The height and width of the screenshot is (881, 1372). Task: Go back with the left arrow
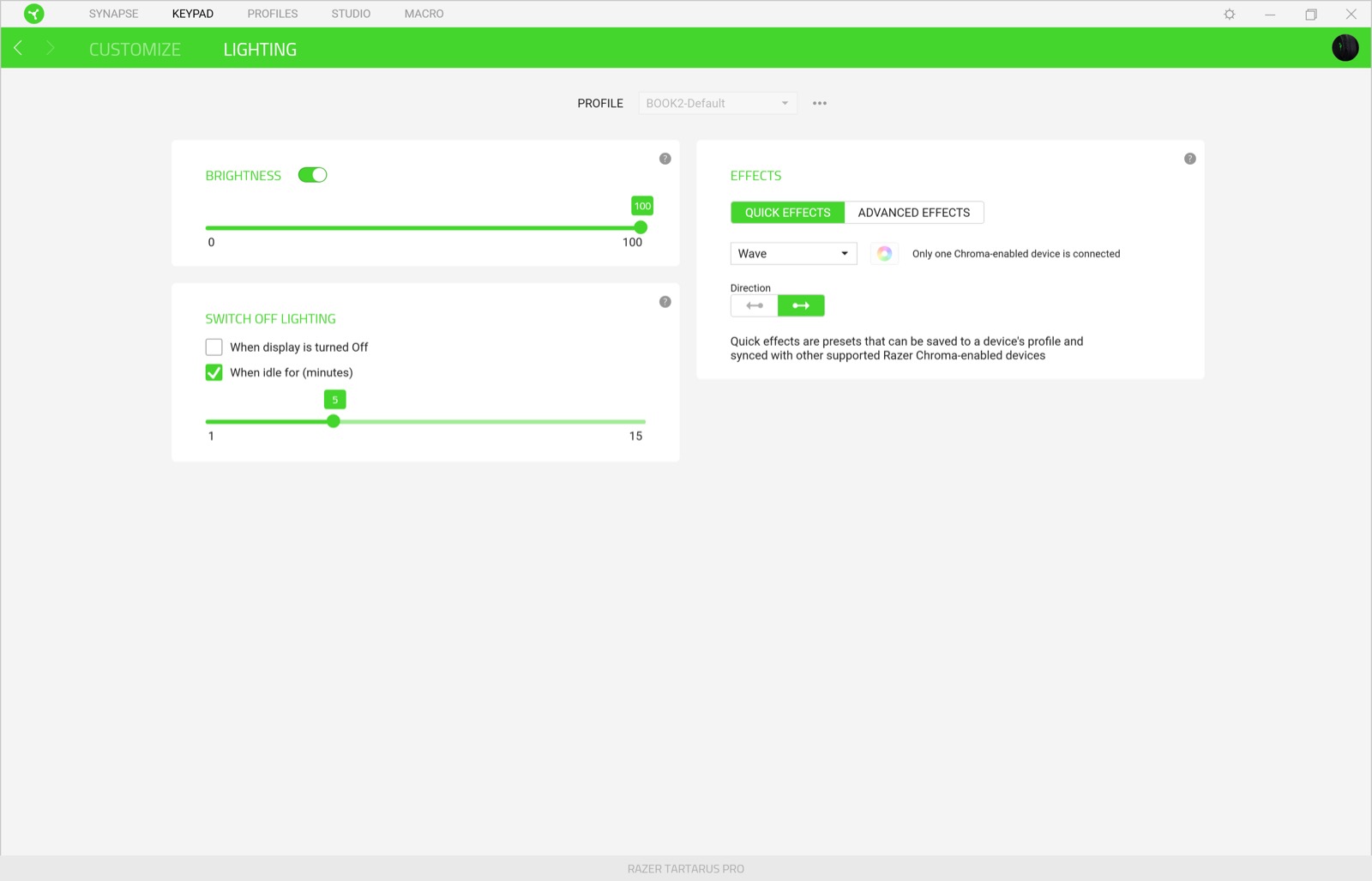click(x=18, y=48)
